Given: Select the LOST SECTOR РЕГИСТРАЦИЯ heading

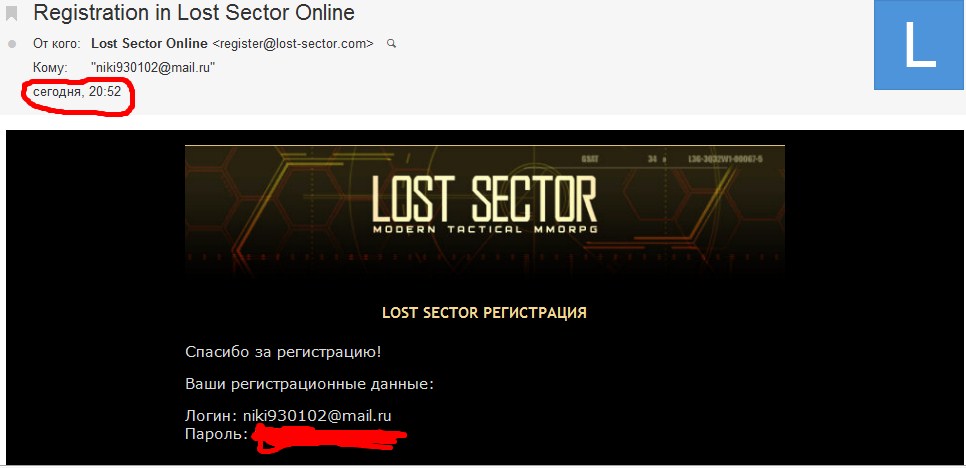Looking at the screenshot, I should 484,313.
